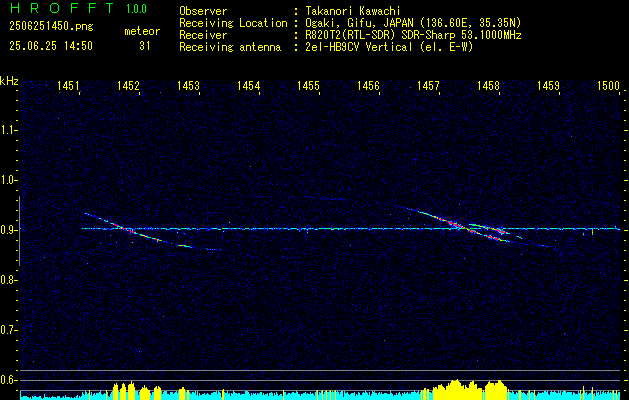Click time axis marker 1457

(x=428, y=85)
